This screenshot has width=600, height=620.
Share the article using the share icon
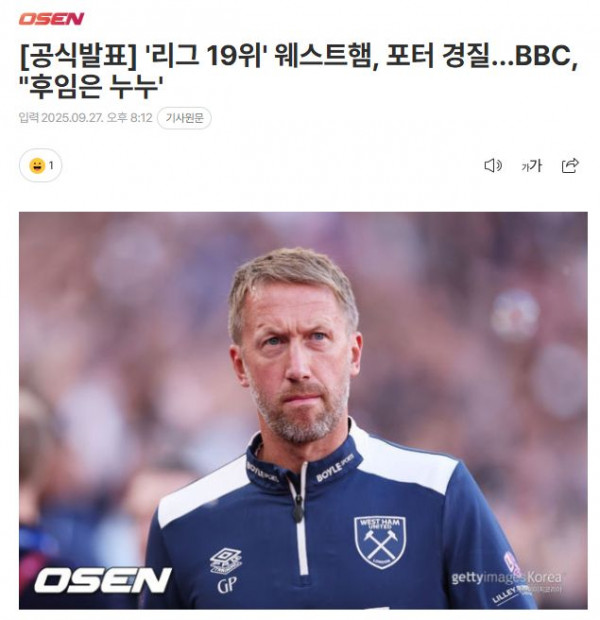pos(570,165)
